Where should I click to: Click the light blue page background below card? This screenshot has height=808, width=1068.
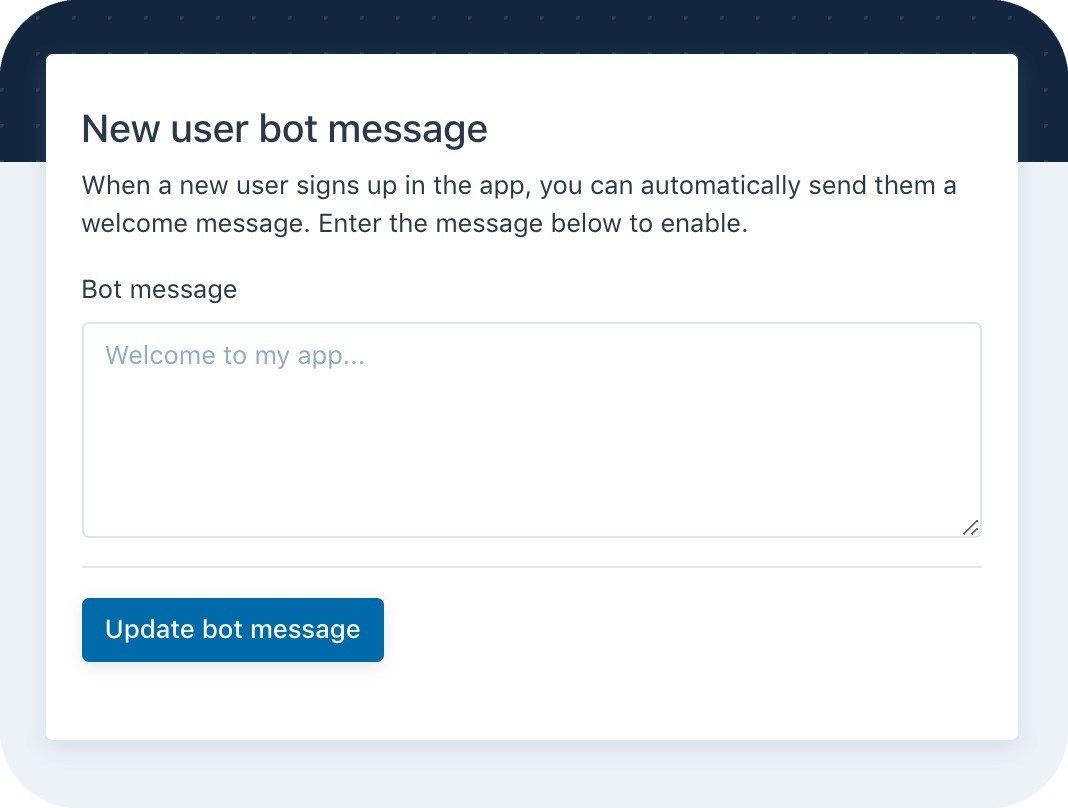[531, 775]
